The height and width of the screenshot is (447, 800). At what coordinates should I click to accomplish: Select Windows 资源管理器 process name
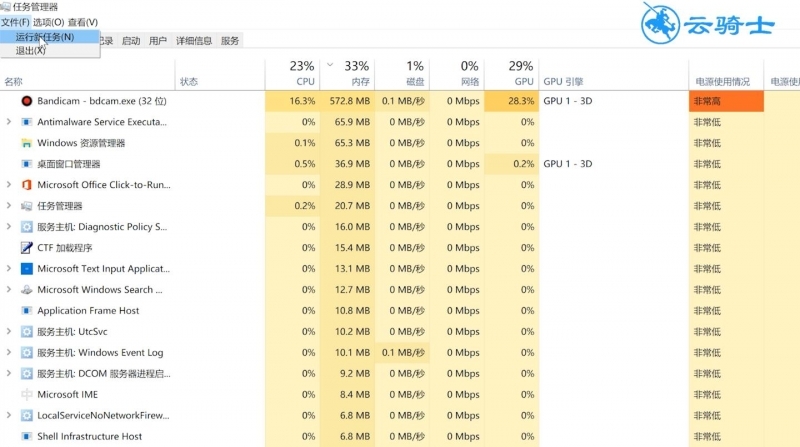click(x=81, y=143)
